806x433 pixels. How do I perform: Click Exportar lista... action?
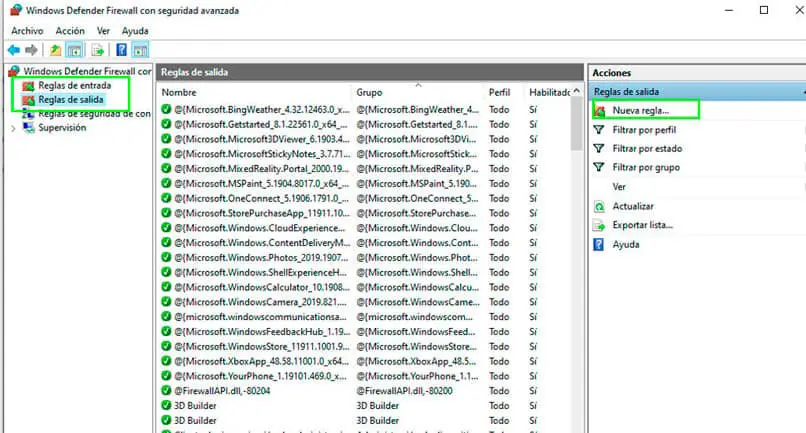[643, 225]
